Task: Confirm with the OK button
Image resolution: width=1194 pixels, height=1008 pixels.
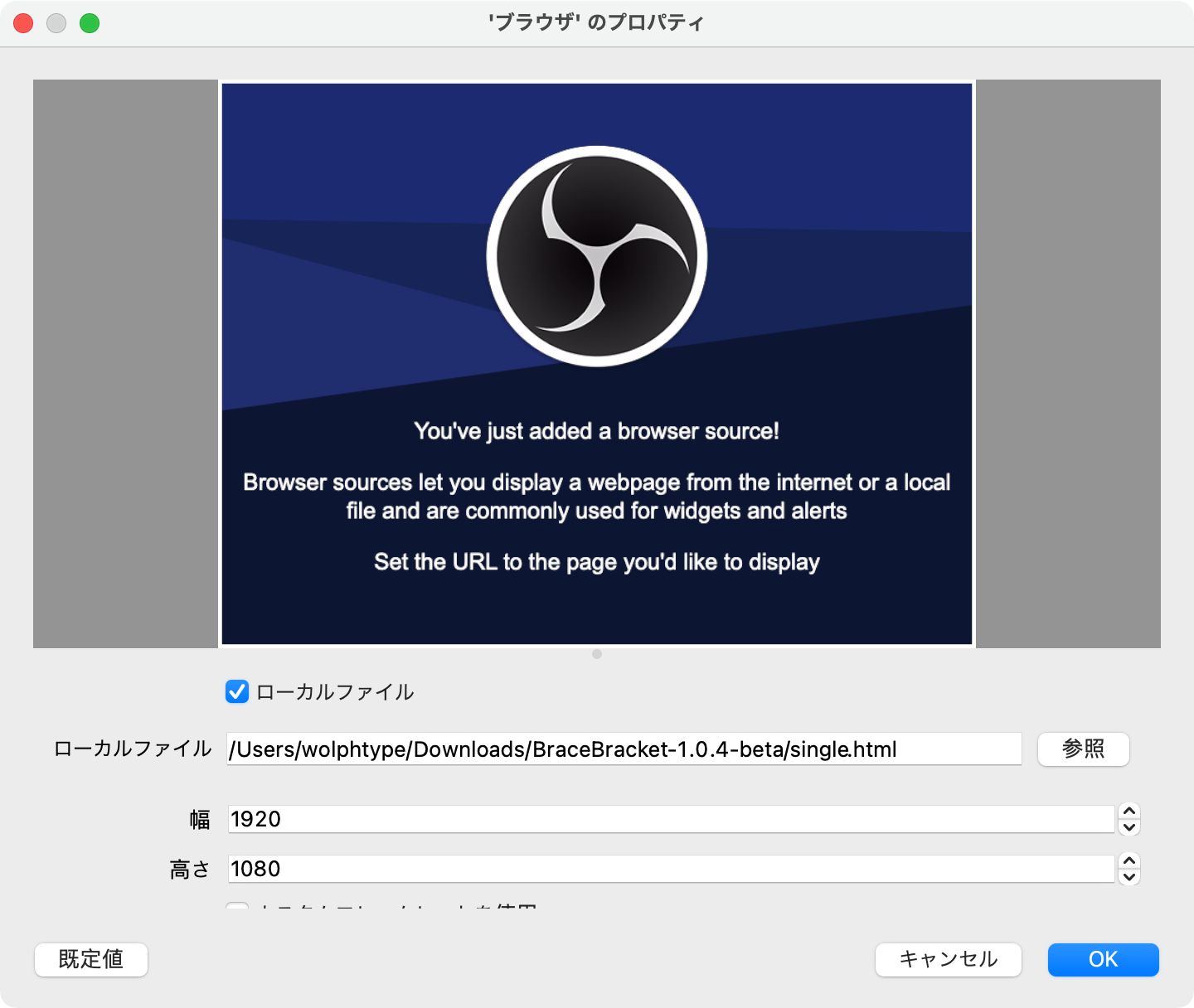Action: click(1103, 959)
